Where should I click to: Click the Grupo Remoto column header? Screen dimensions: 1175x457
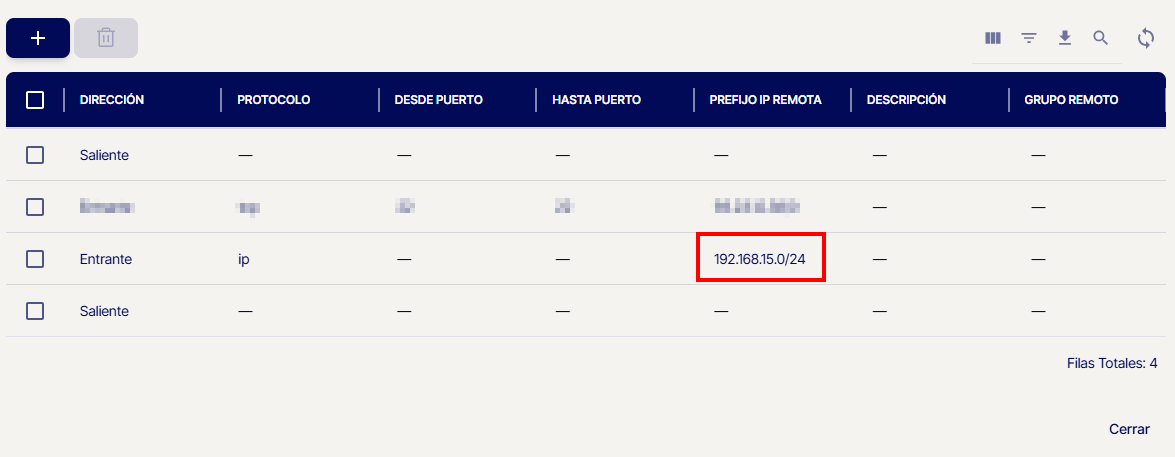[x=1071, y=100]
